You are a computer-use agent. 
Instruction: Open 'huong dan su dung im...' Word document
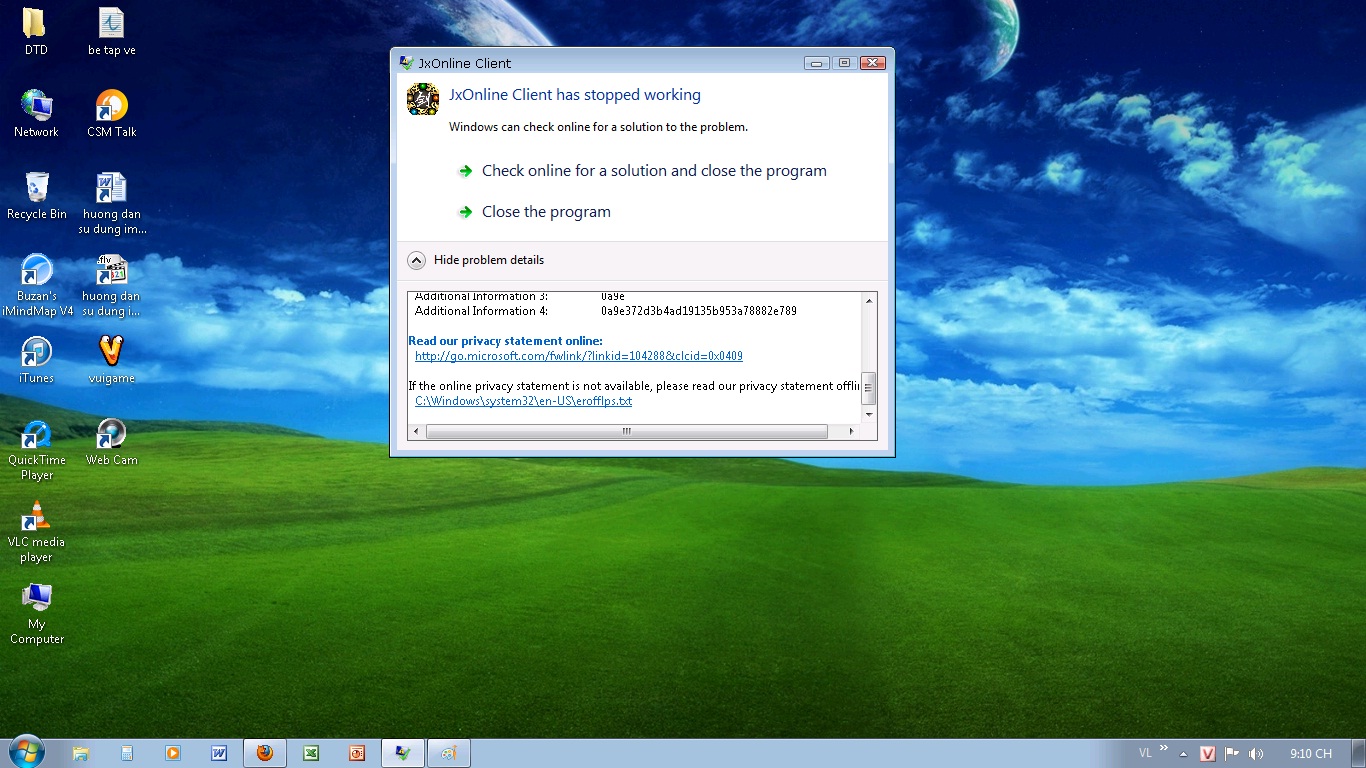pyautogui.click(x=111, y=203)
